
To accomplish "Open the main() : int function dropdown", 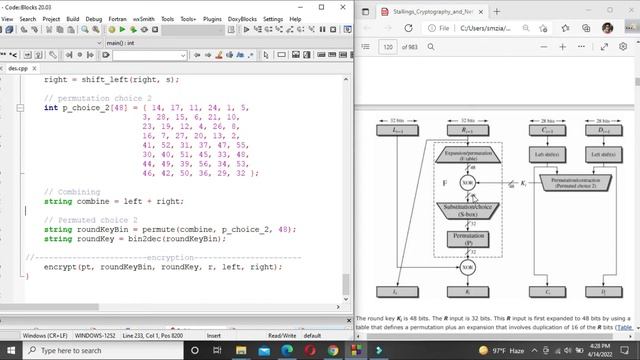I will 229,43.
